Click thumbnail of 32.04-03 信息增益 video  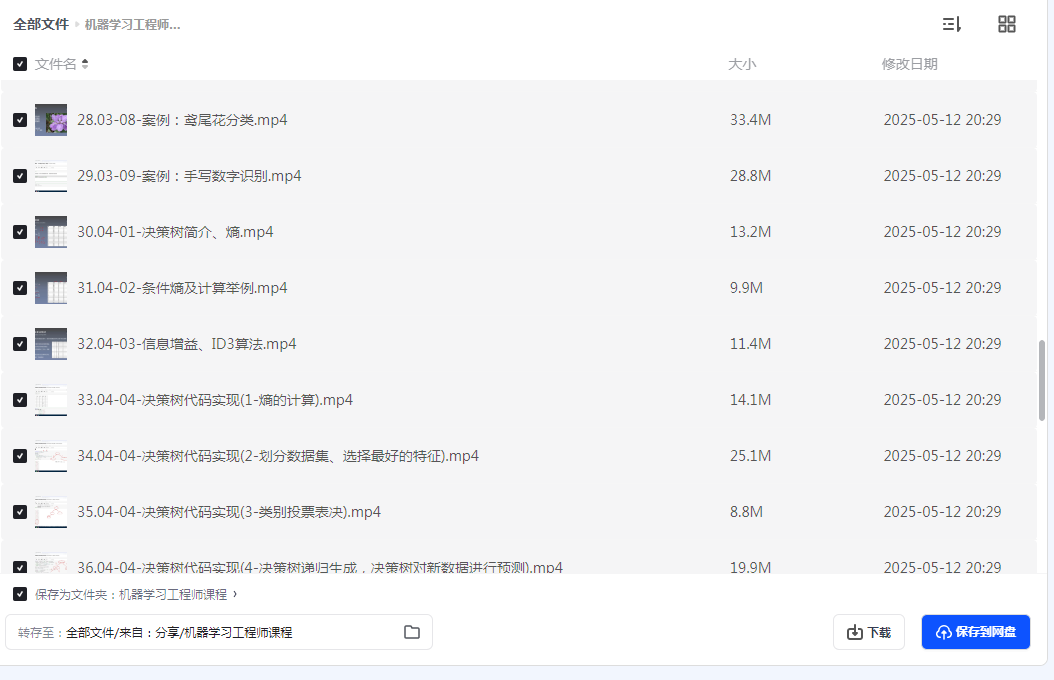pos(51,344)
